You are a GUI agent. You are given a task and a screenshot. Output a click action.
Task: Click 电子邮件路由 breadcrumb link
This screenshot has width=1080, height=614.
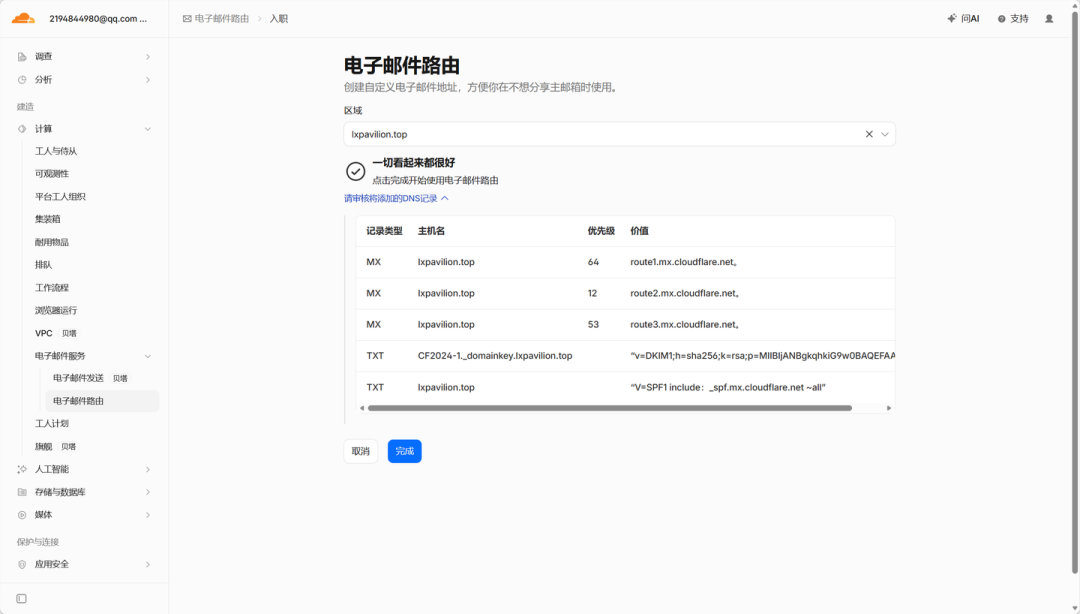(222, 19)
